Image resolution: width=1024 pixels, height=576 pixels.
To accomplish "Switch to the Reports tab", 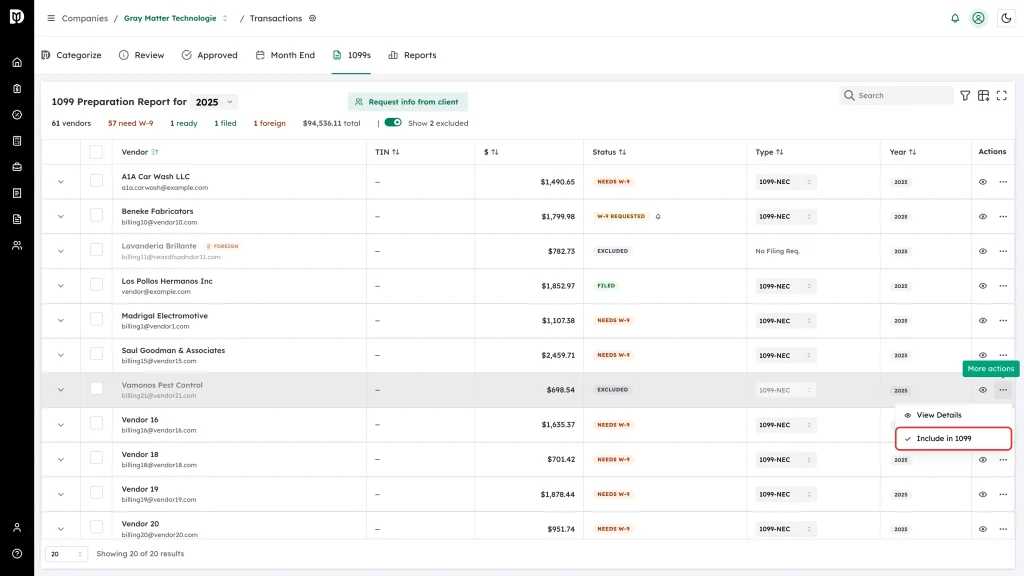I will [412, 55].
